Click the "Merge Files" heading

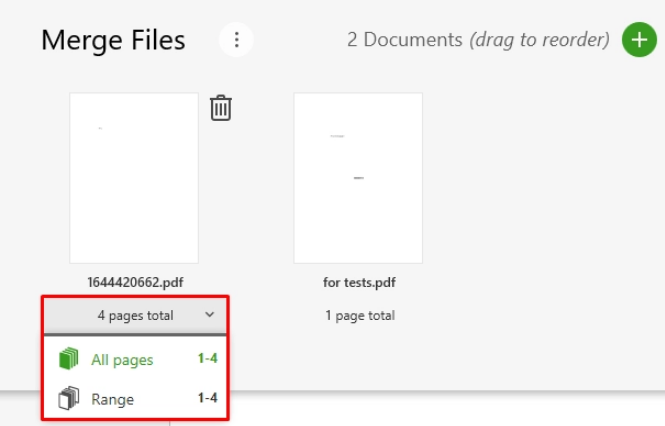pyautogui.click(x=113, y=40)
